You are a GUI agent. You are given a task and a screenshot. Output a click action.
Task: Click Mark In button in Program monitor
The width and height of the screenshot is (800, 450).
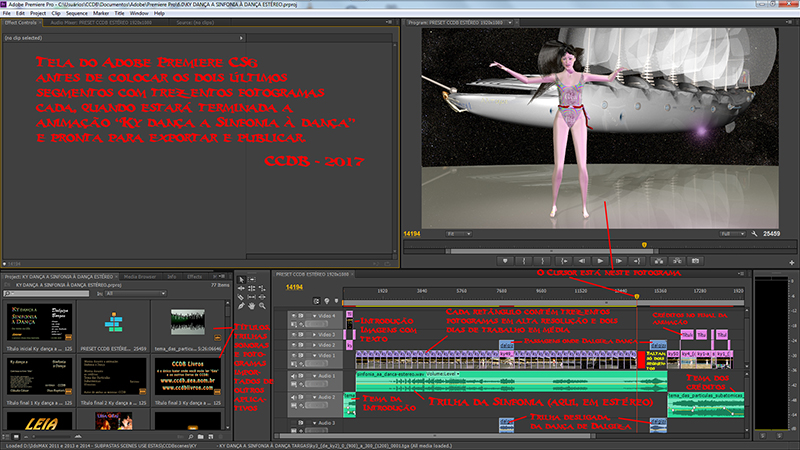click(524, 261)
